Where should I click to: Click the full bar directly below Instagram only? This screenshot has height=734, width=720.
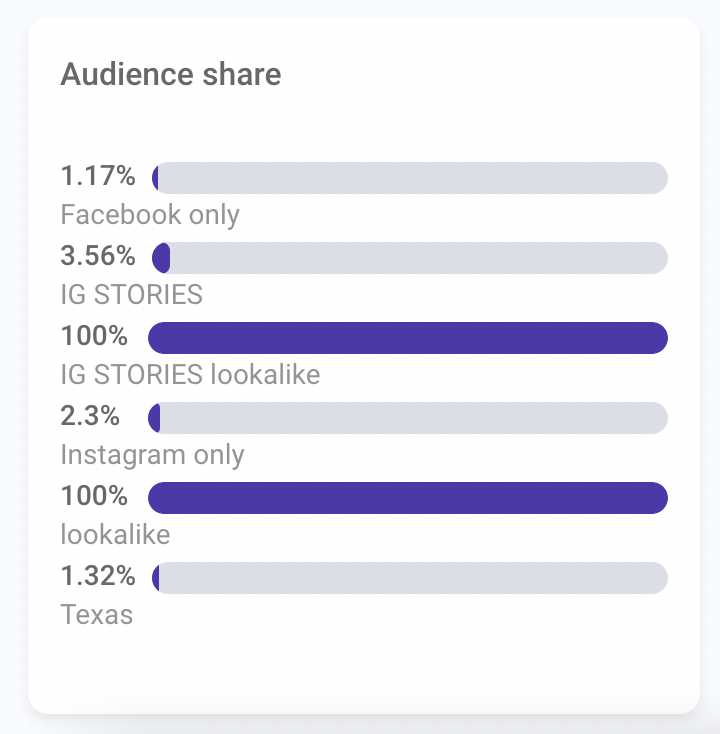click(x=408, y=497)
